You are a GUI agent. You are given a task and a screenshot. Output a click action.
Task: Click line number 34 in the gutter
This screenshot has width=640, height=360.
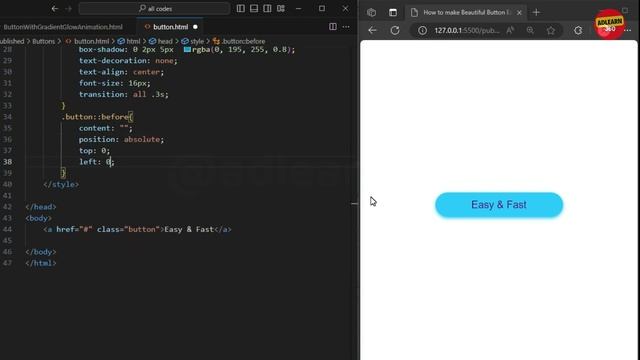click(7, 117)
